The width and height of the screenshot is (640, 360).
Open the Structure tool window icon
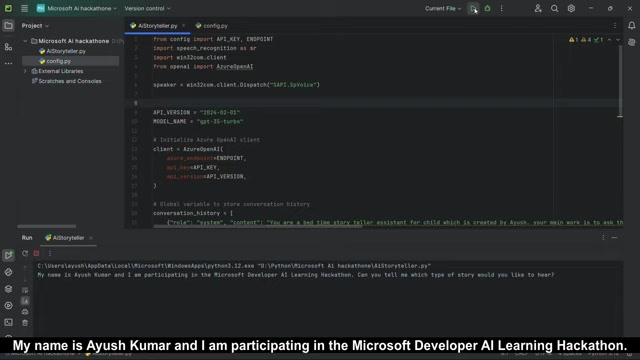click(x=8, y=47)
